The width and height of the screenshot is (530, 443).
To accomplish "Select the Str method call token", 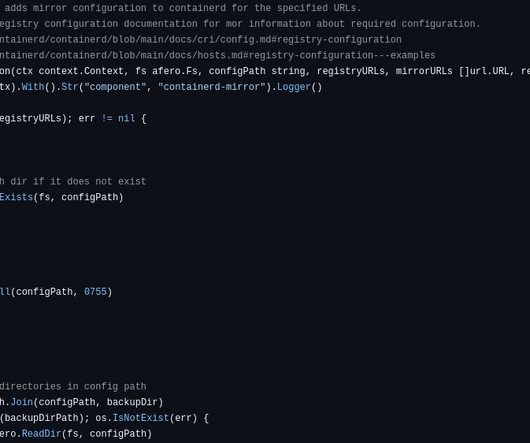I will [x=70, y=87].
